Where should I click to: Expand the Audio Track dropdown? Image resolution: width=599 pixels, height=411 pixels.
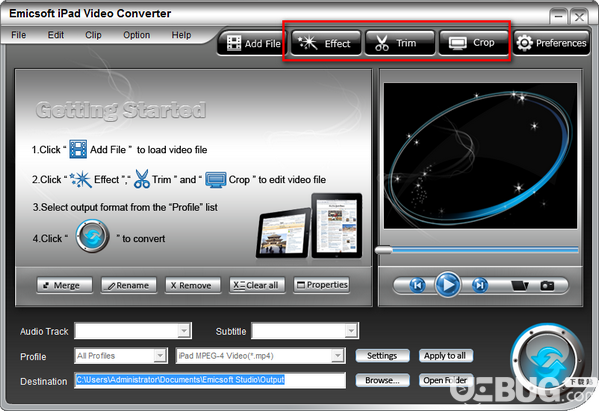coord(184,331)
